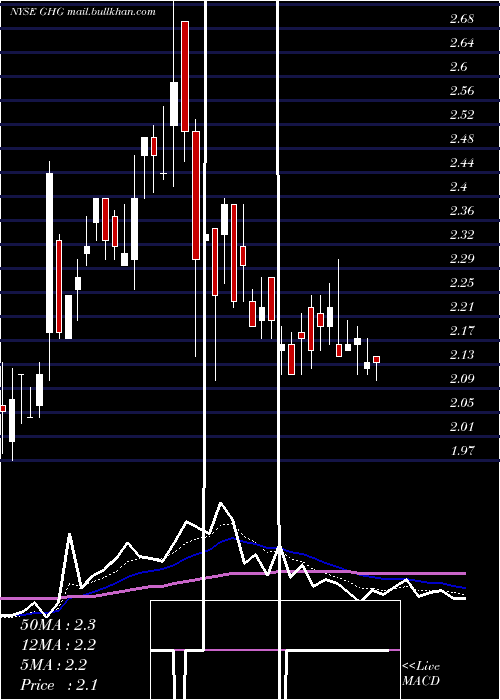Click the 2.6 price axis label

tap(458, 67)
